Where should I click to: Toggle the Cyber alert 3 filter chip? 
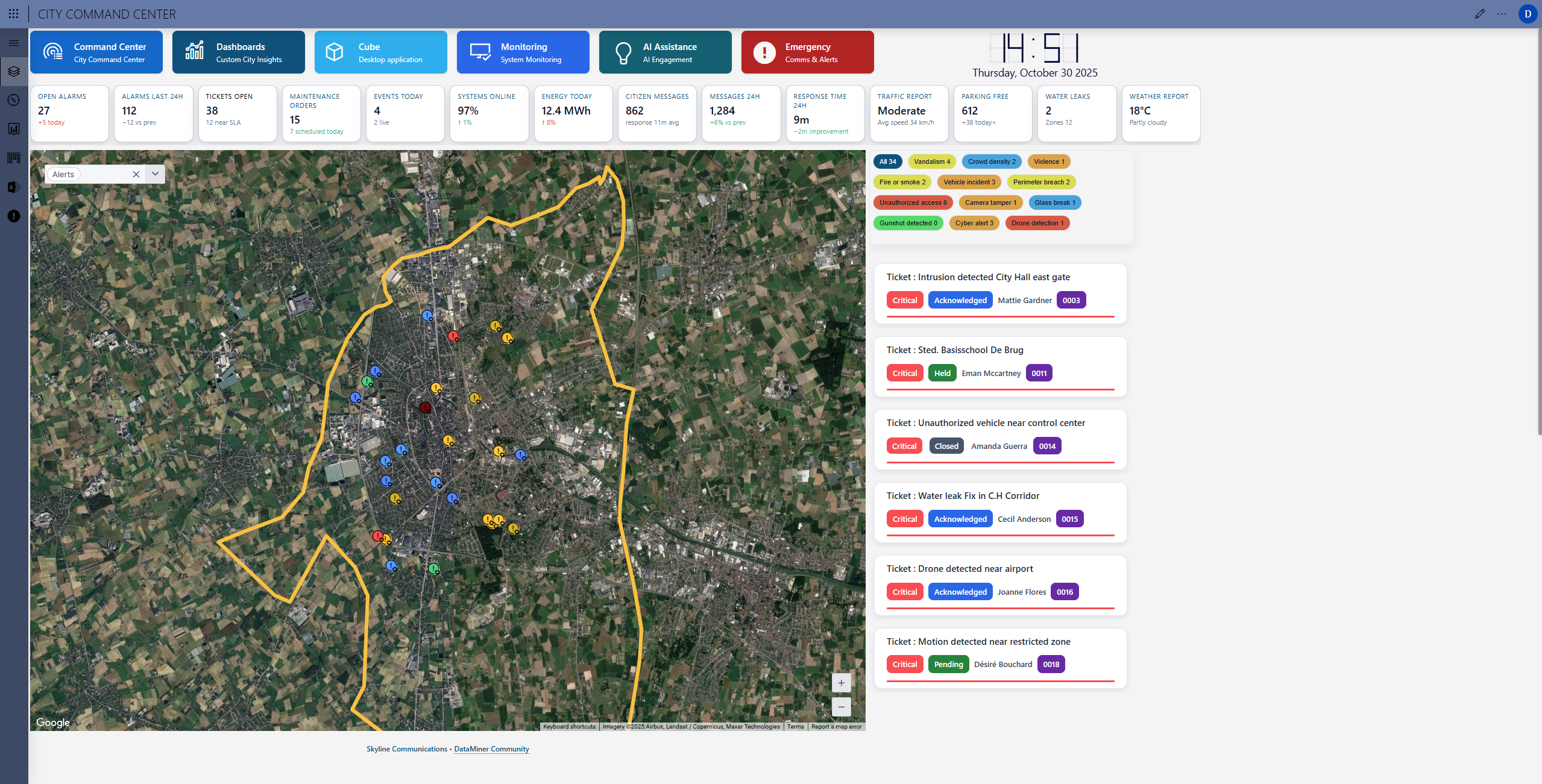974,223
